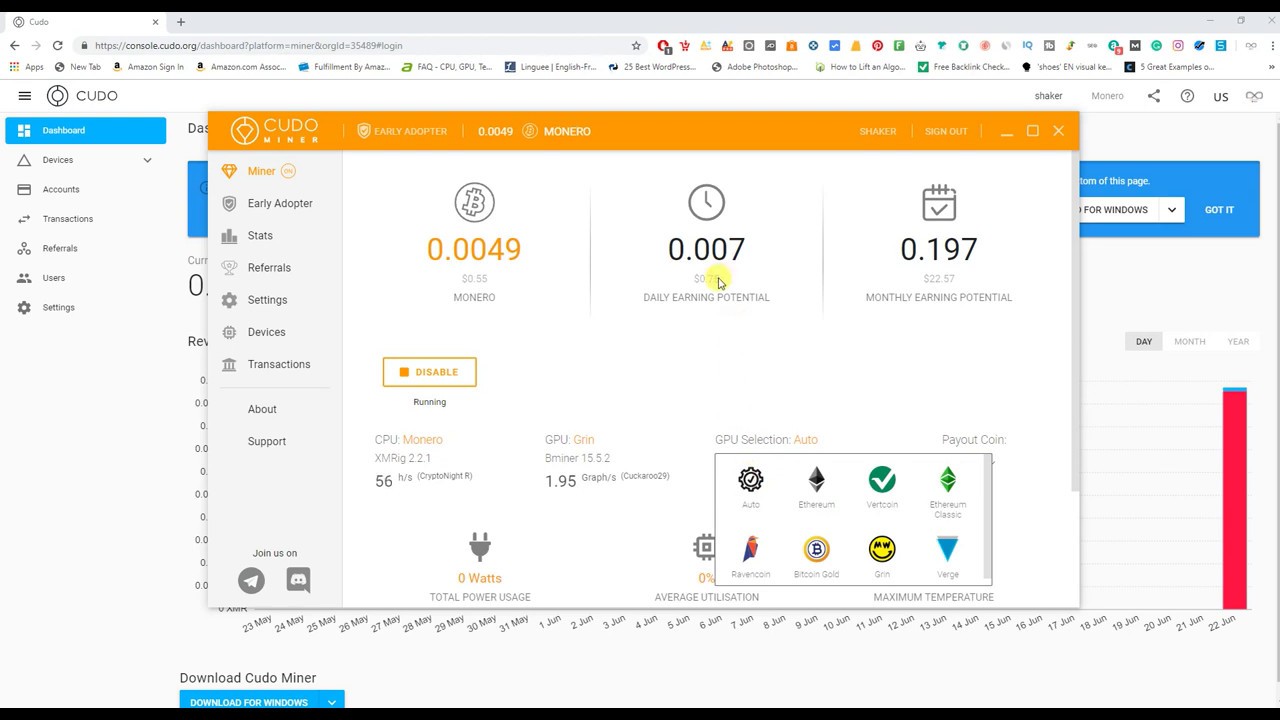Choose Grin coin icon
Viewport: 1280px width, 720px height.
pyautogui.click(x=882, y=549)
